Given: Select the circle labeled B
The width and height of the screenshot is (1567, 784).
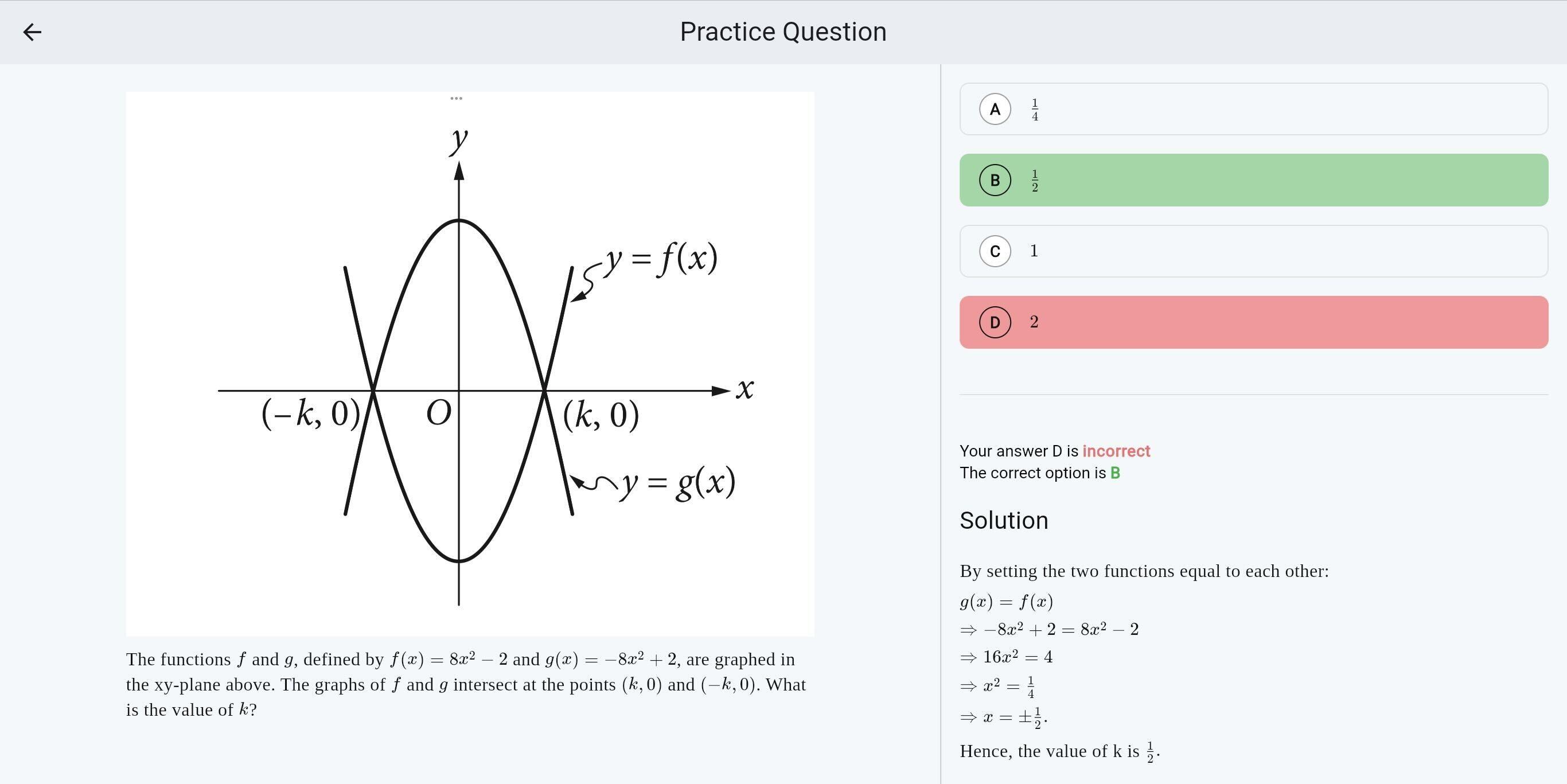Looking at the screenshot, I should point(995,181).
